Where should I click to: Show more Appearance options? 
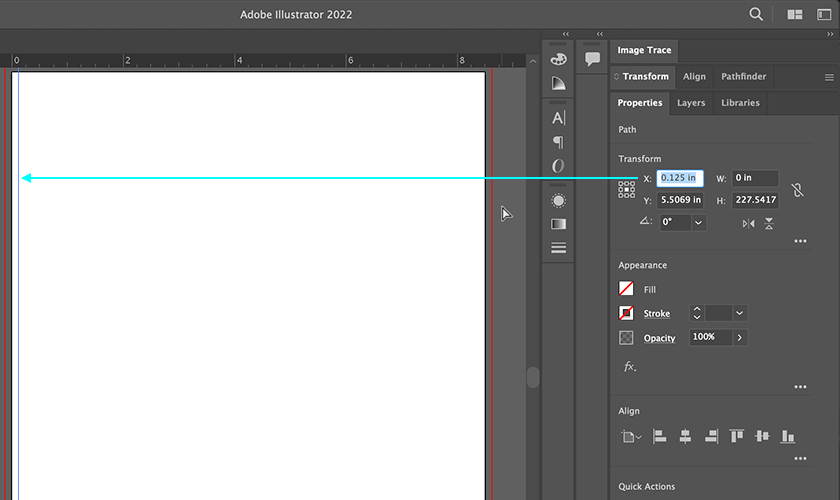pyautogui.click(x=800, y=387)
